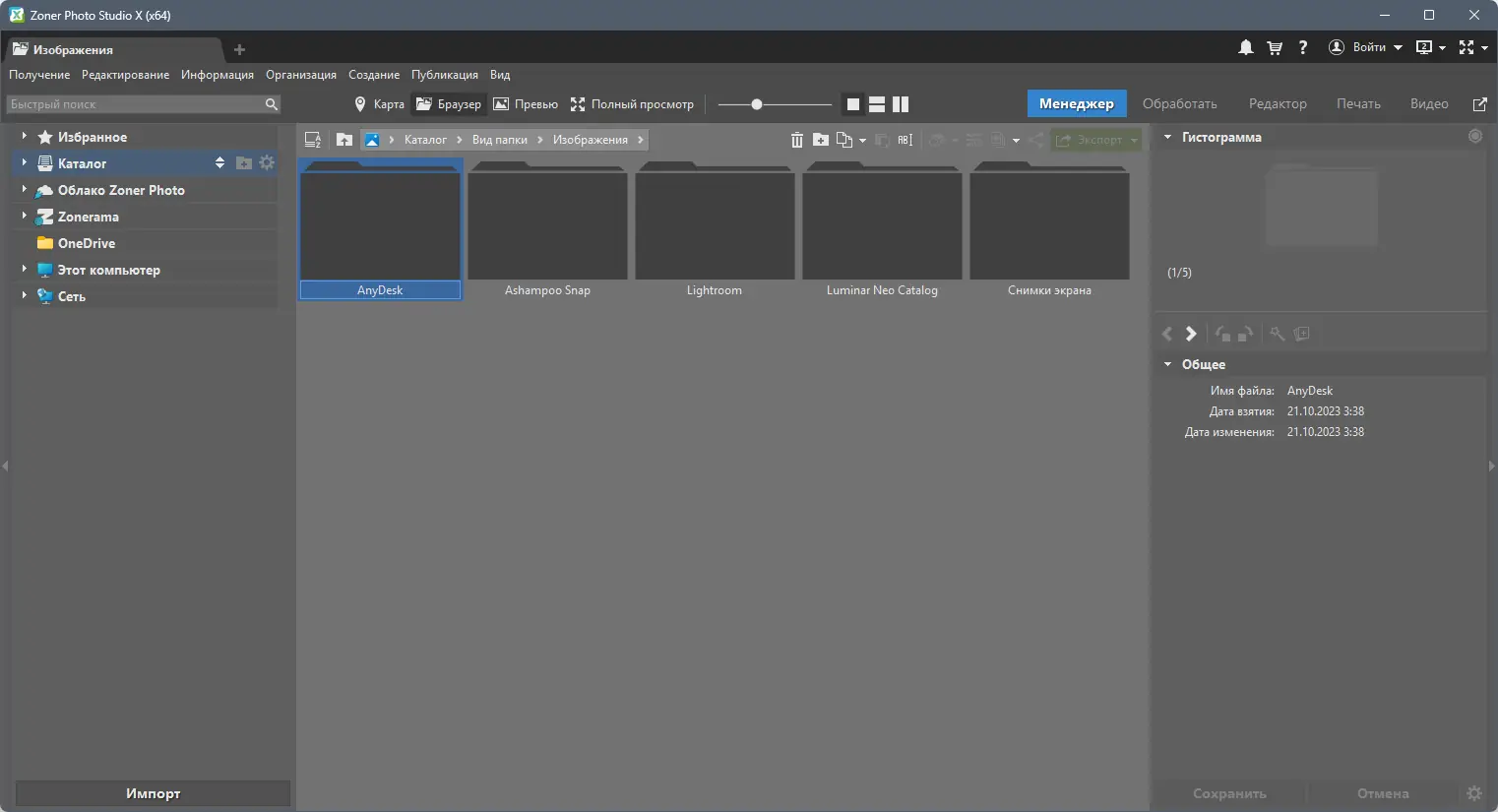The image size is (1498, 812).
Task: Expand the Сеть tree node
Action: point(24,295)
